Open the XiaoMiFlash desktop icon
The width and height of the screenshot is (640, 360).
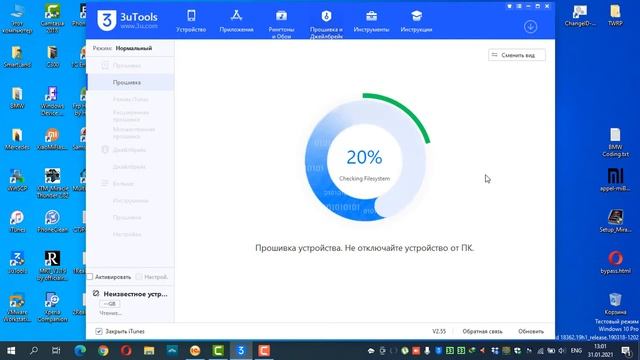point(52,139)
